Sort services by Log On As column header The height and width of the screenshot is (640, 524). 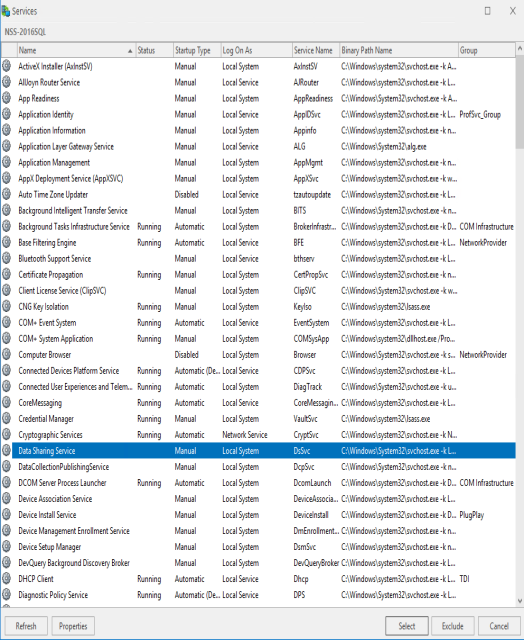point(256,50)
